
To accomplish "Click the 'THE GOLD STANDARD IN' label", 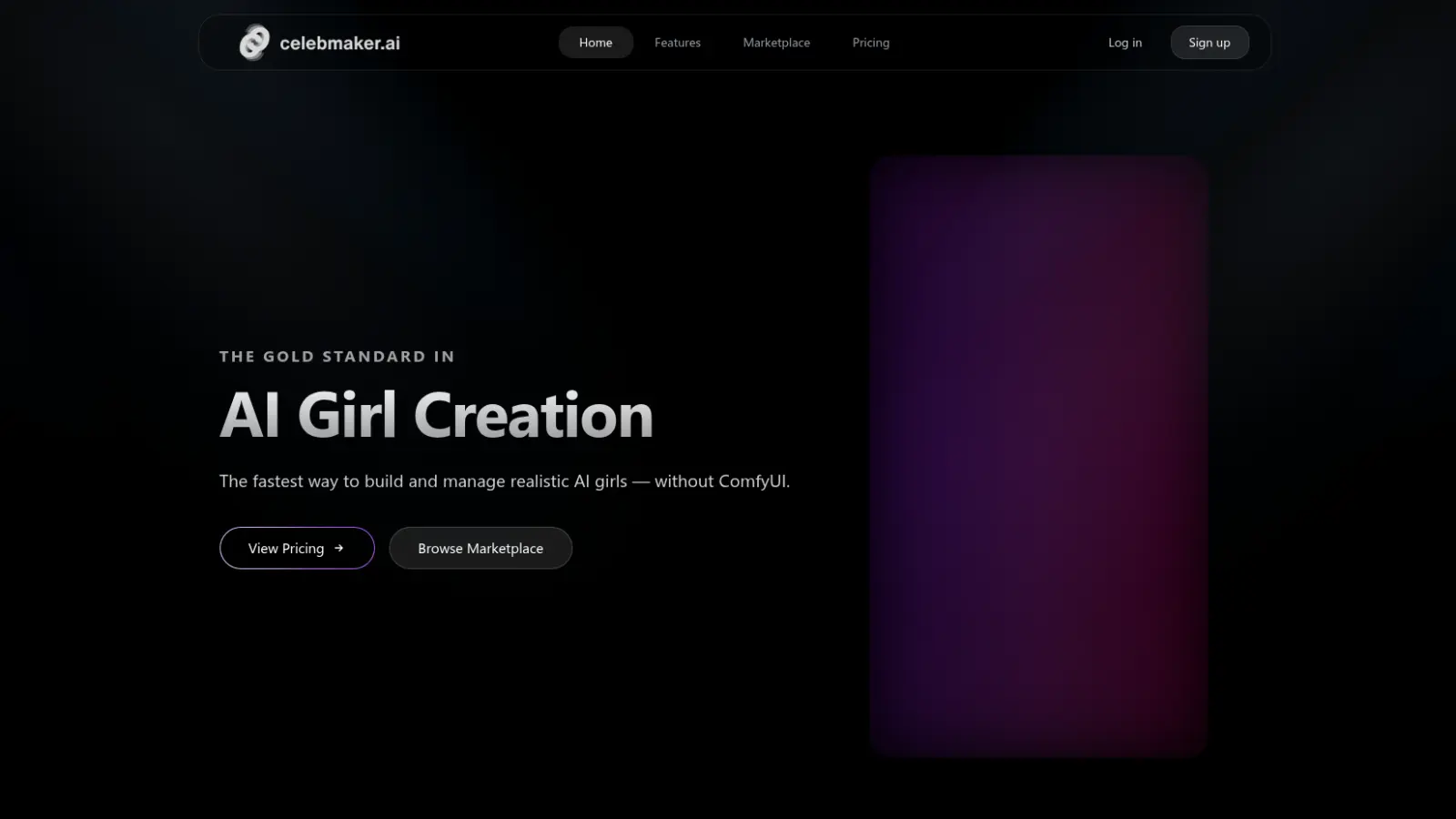I will (x=336, y=356).
